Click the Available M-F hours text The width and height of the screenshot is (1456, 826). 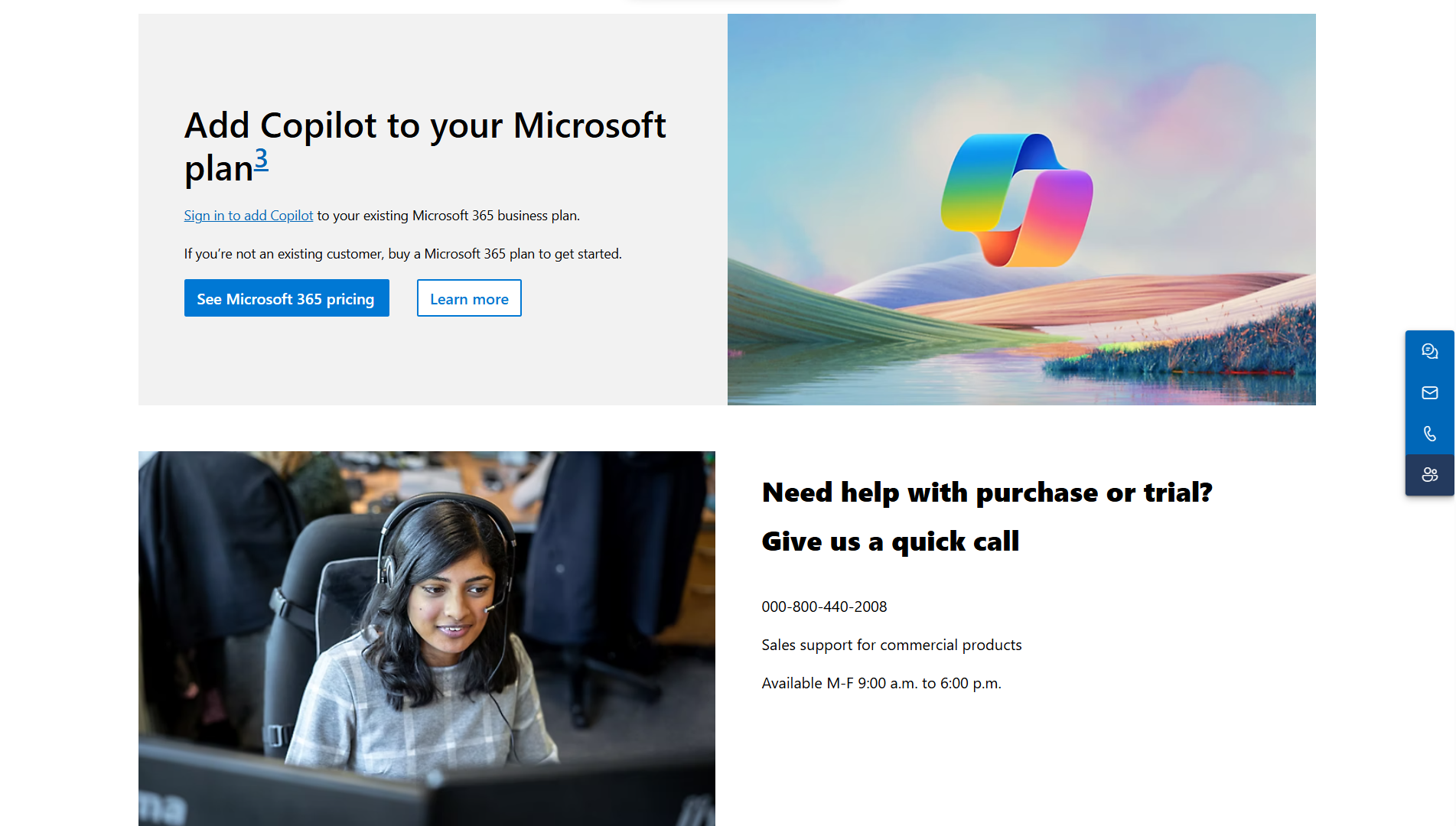click(x=881, y=683)
